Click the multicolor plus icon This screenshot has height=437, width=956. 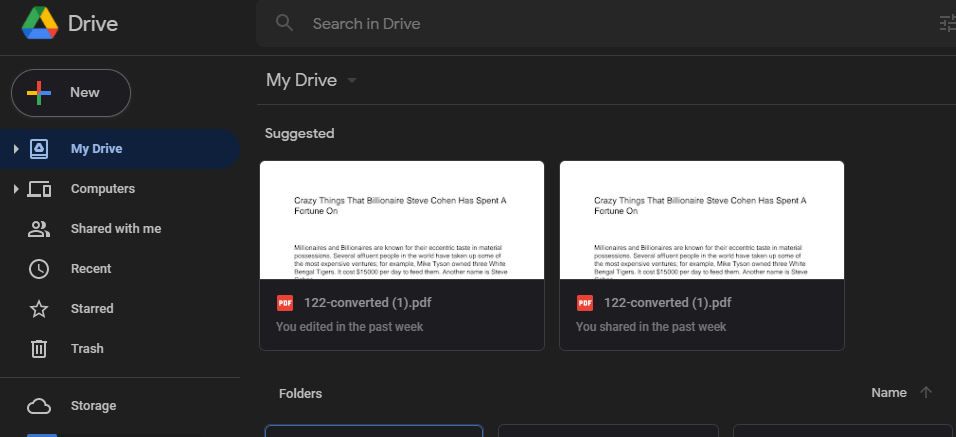click(x=38, y=93)
